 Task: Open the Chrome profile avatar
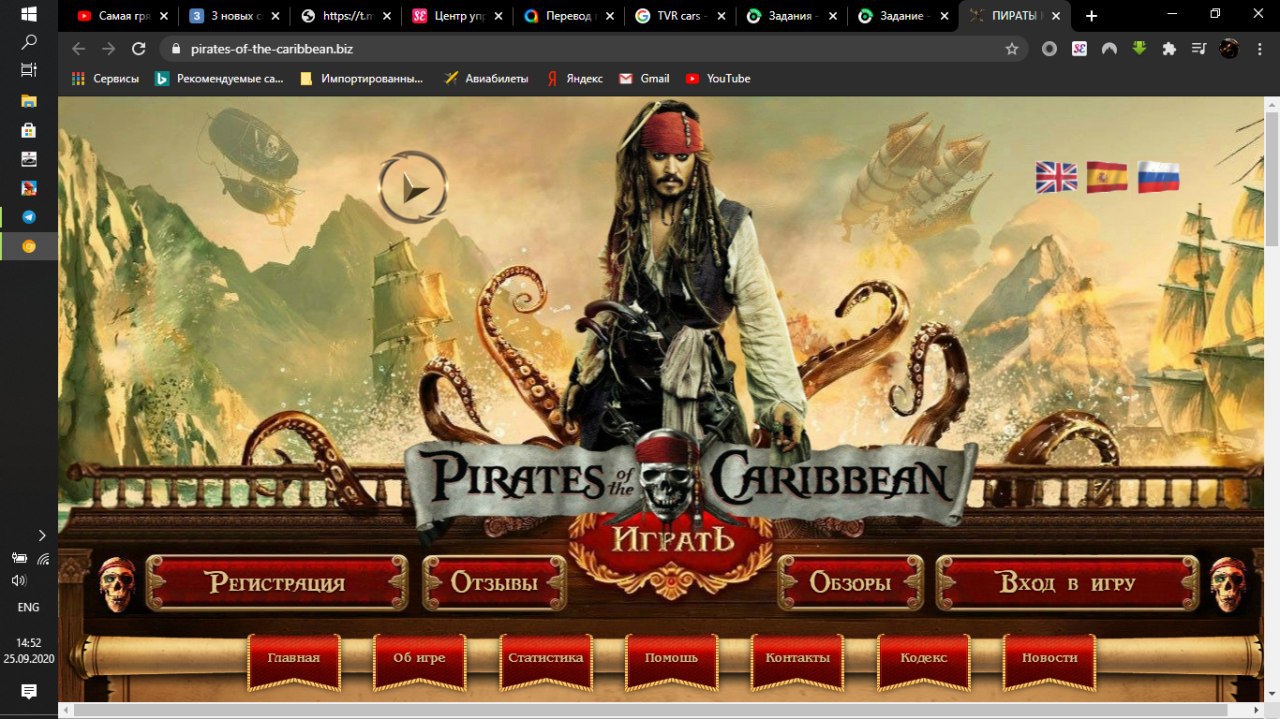tap(1229, 48)
